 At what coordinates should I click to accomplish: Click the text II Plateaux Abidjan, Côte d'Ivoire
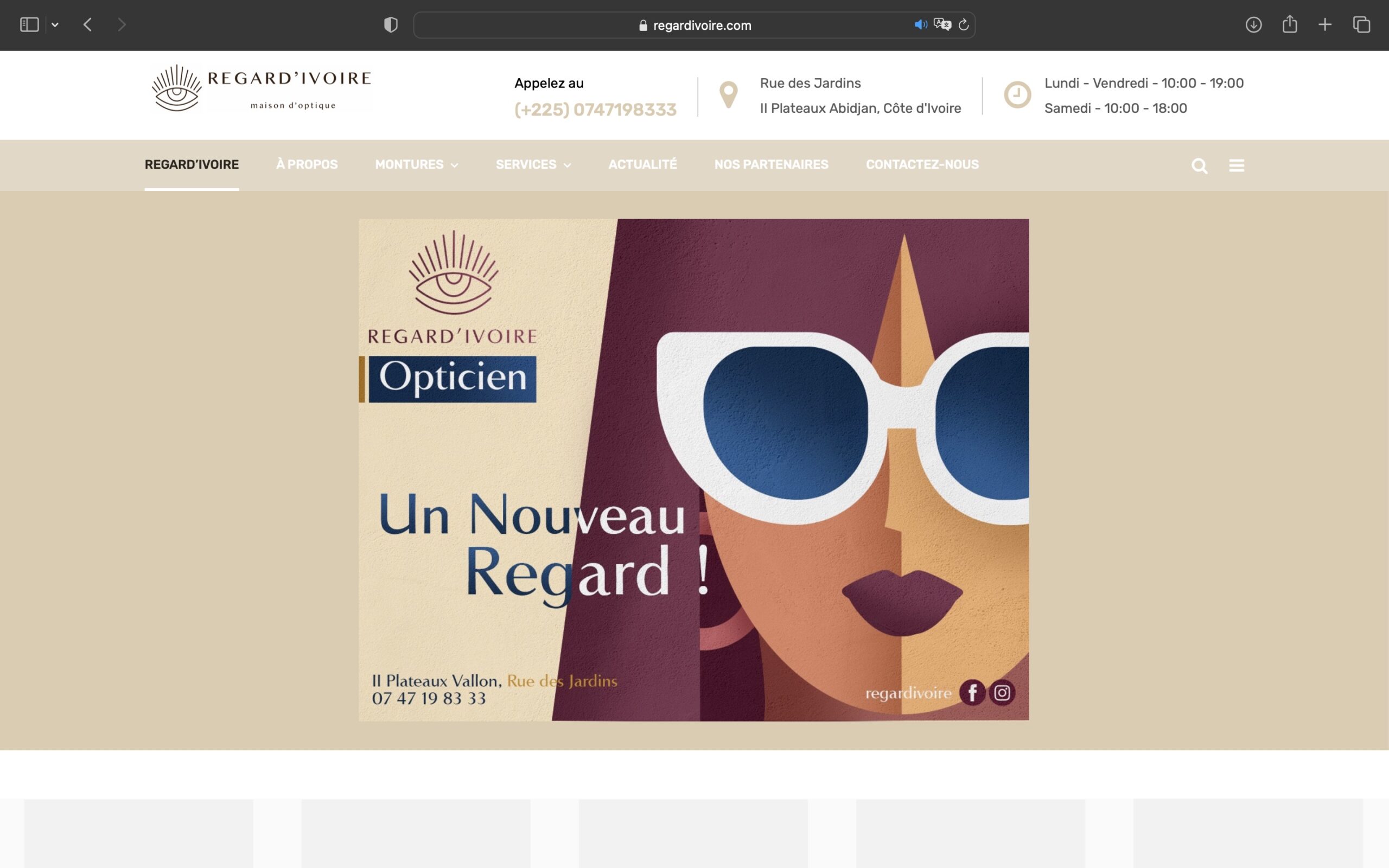tap(861, 108)
